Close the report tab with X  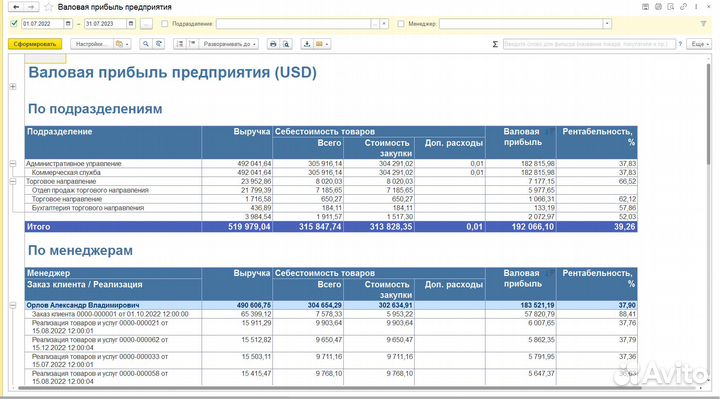point(708,7)
